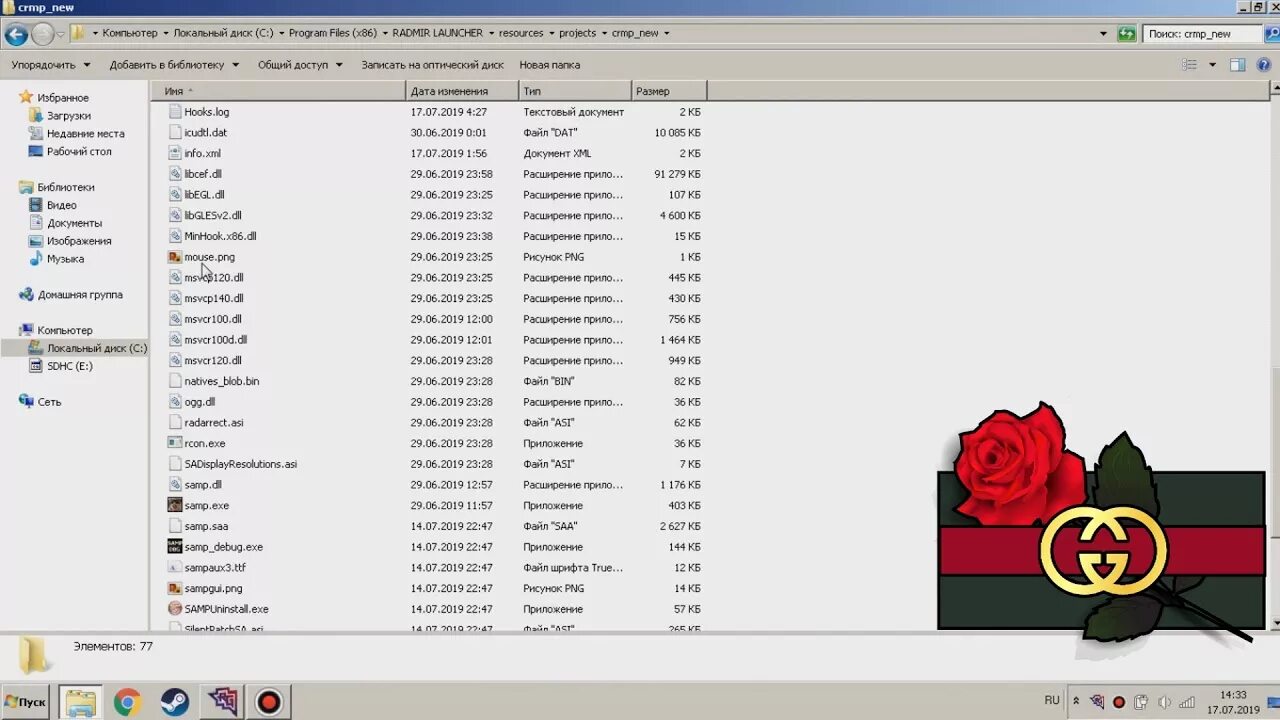
Task: Click the network signal icon in tray
Action: coord(1187,702)
